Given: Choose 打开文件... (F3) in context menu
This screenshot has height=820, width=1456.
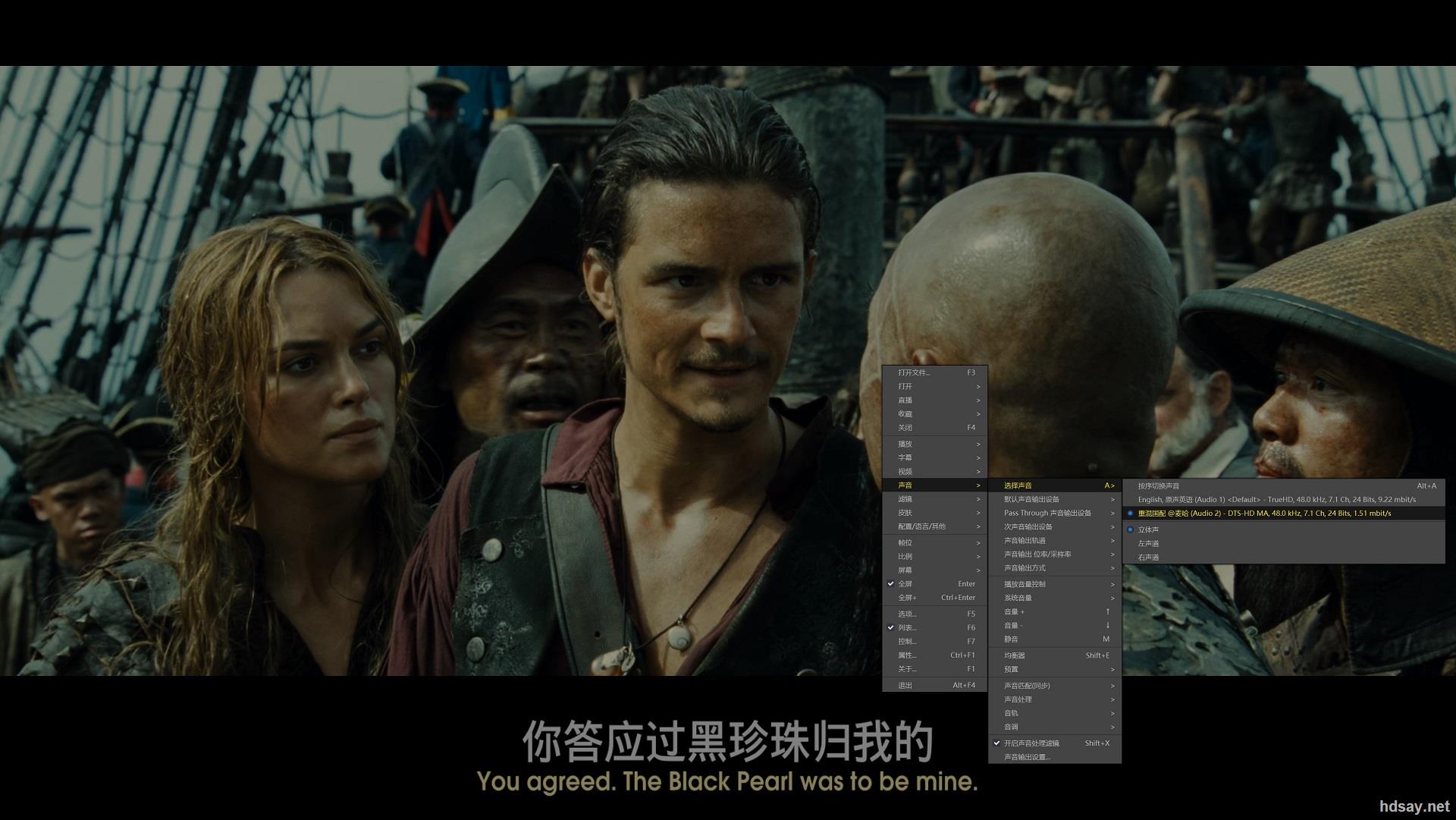Looking at the screenshot, I should 935,372.
